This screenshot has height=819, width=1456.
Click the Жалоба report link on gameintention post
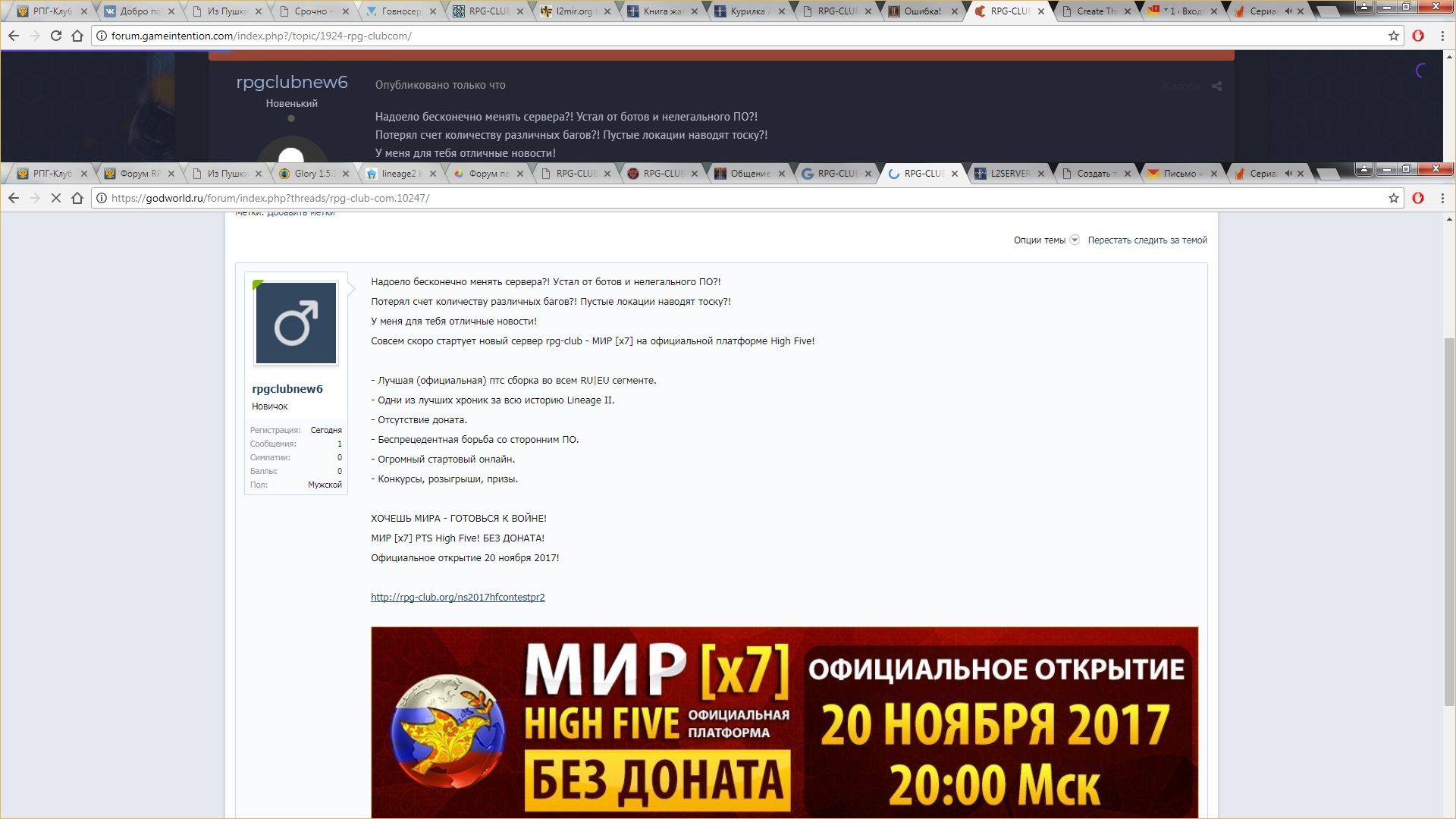pyautogui.click(x=1181, y=86)
